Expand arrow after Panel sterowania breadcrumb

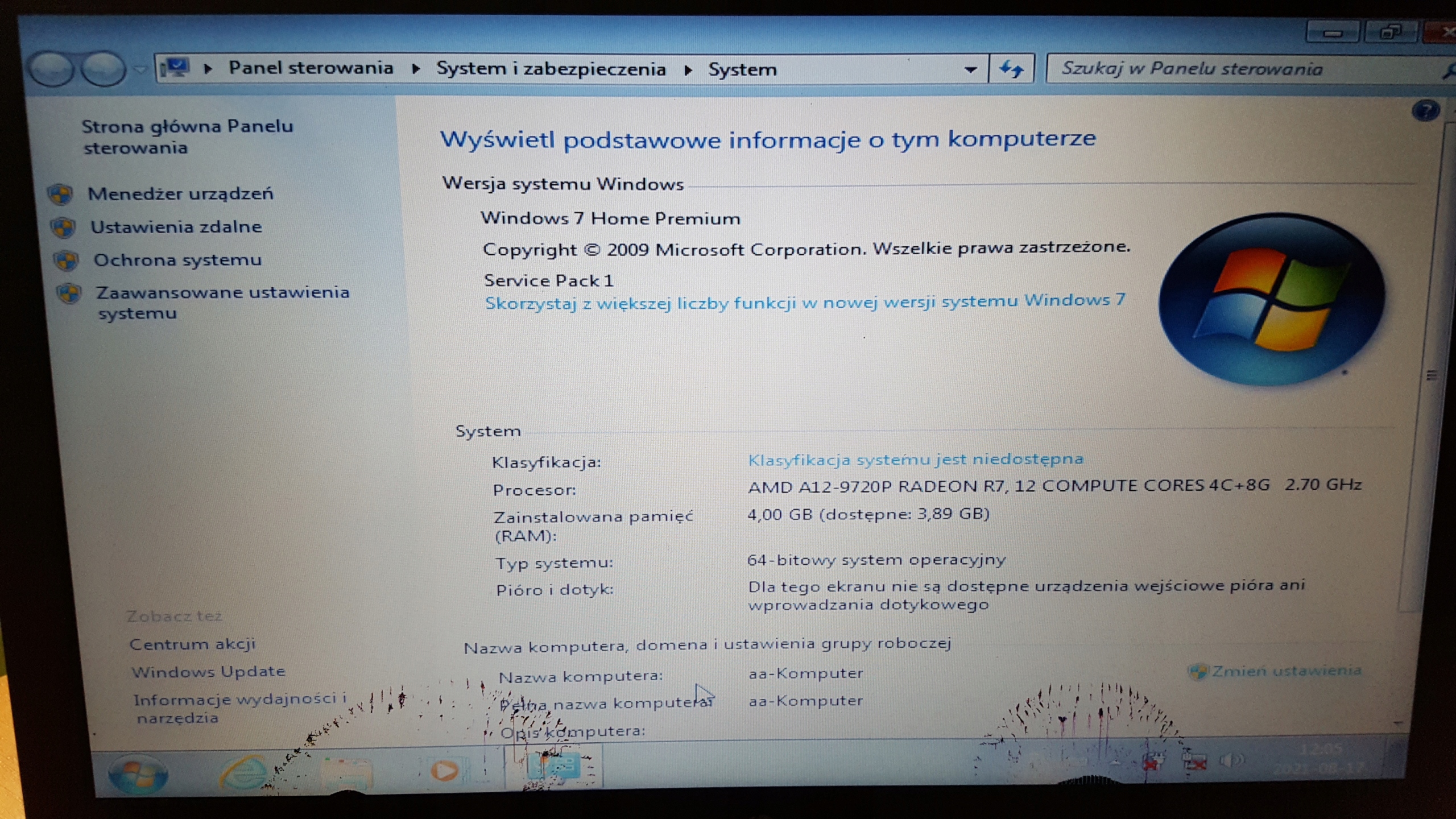(416, 69)
